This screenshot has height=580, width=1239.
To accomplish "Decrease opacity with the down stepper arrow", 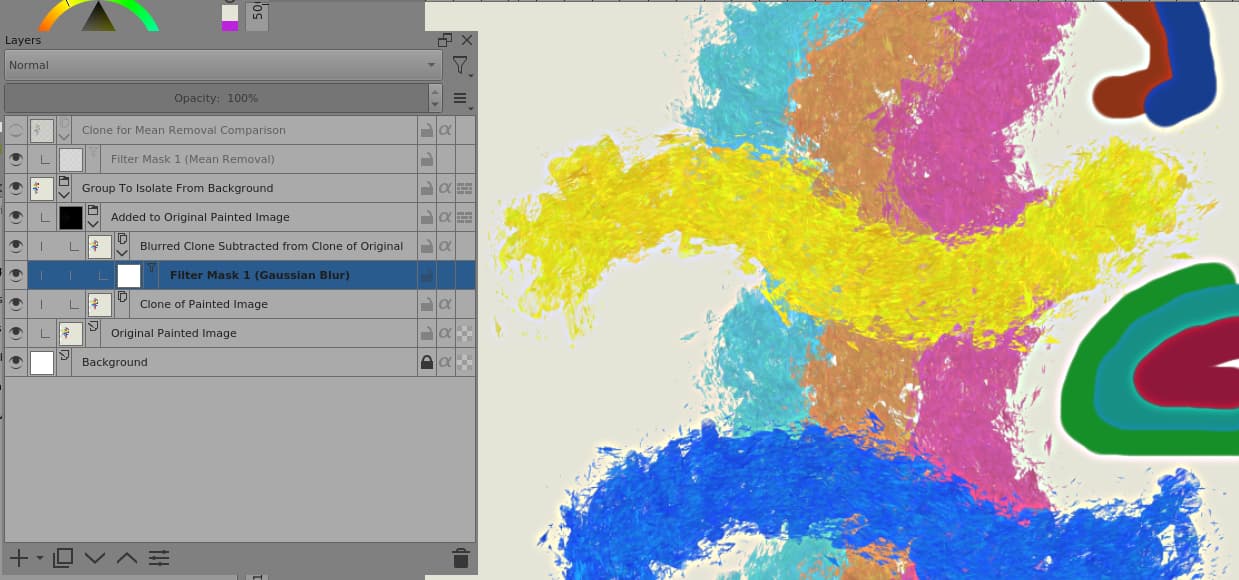I will (x=435, y=104).
